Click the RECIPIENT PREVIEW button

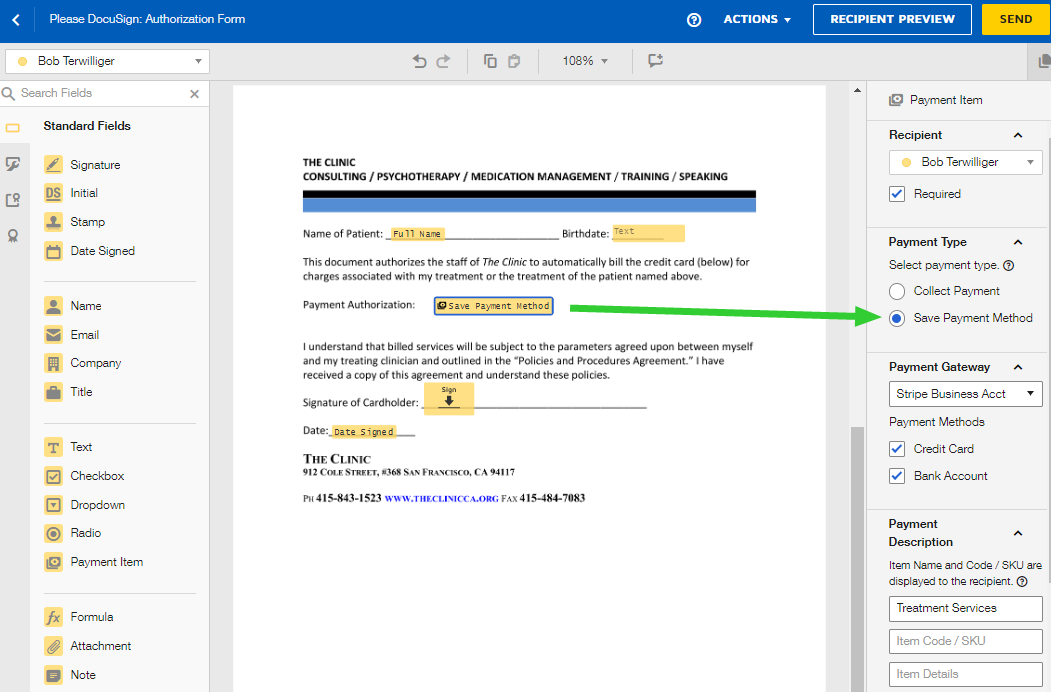[x=892, y=19]
